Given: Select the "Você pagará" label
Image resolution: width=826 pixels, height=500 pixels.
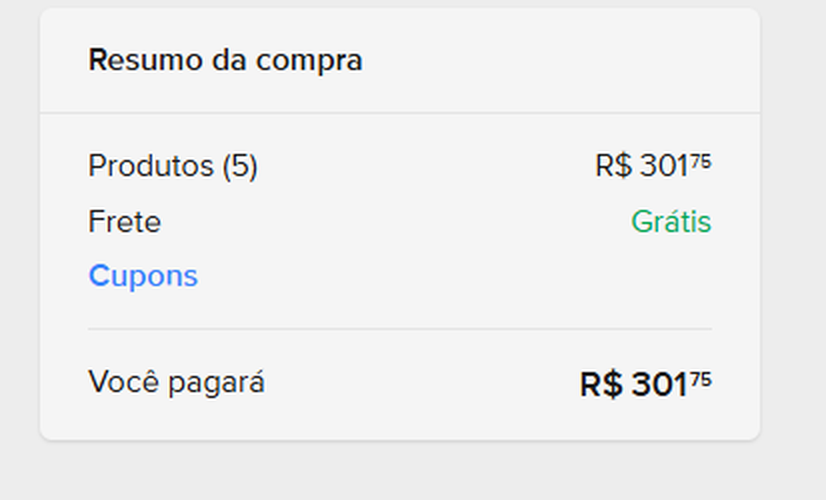Looking at the screenshot, I should (x=176, y=381).
